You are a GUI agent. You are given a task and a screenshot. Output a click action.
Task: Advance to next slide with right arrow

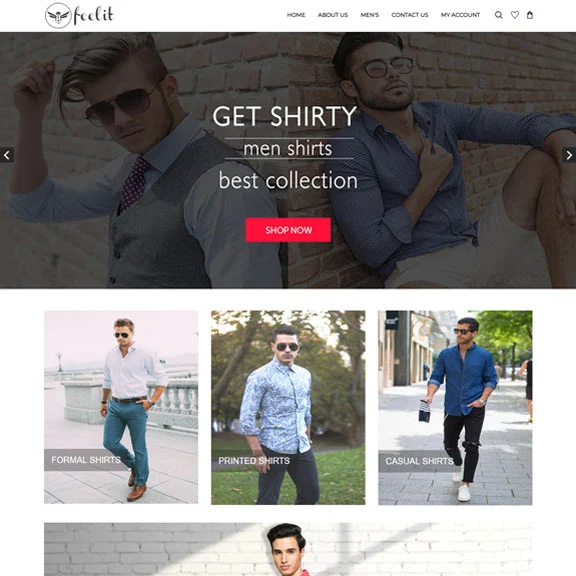pyautogui.click(x=569, y=155)
